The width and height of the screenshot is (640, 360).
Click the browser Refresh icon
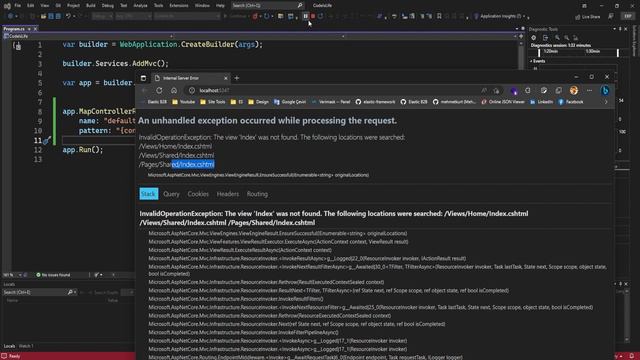coord(159,90)
